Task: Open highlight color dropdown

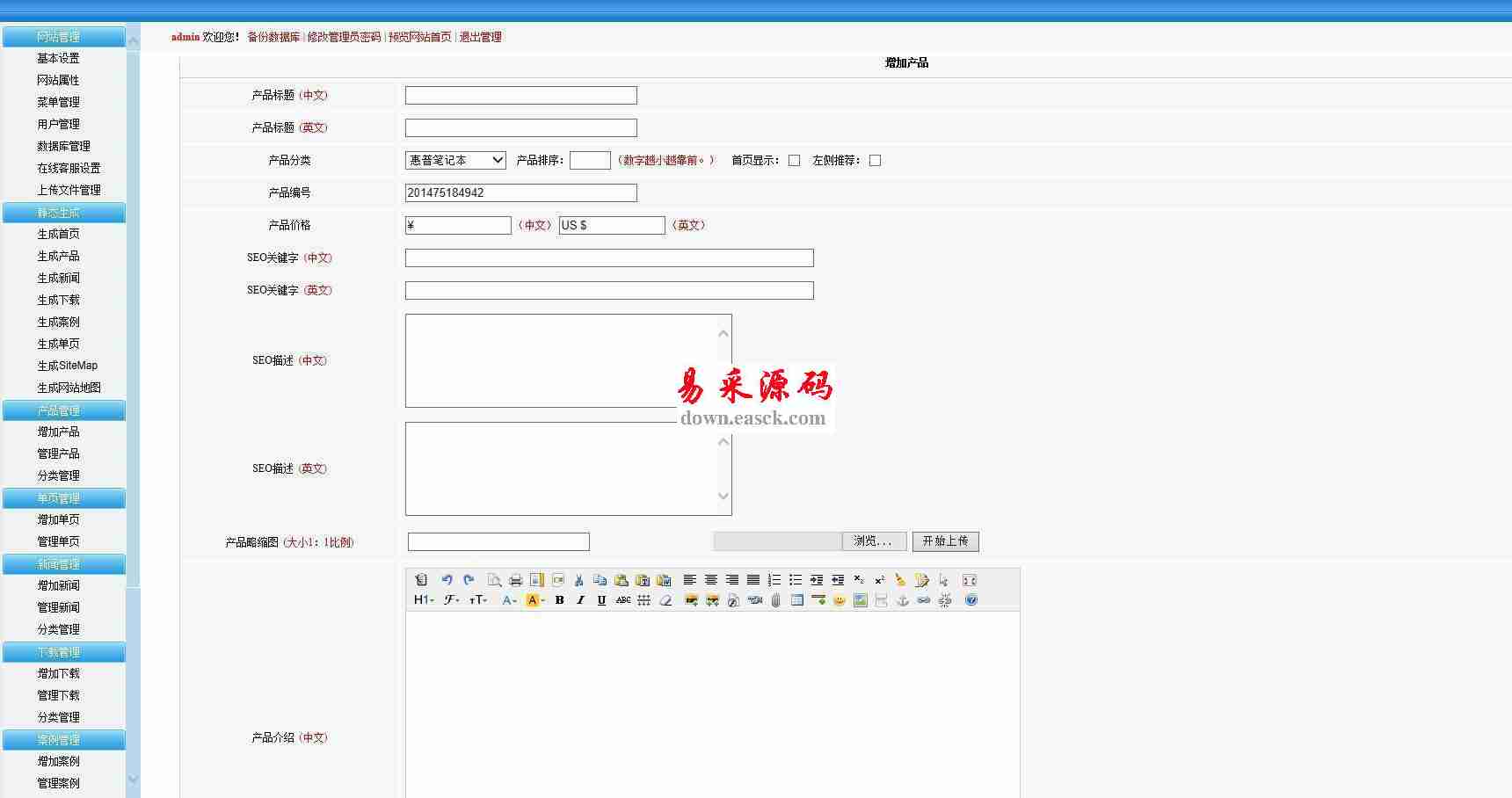Action: (535, 600)
